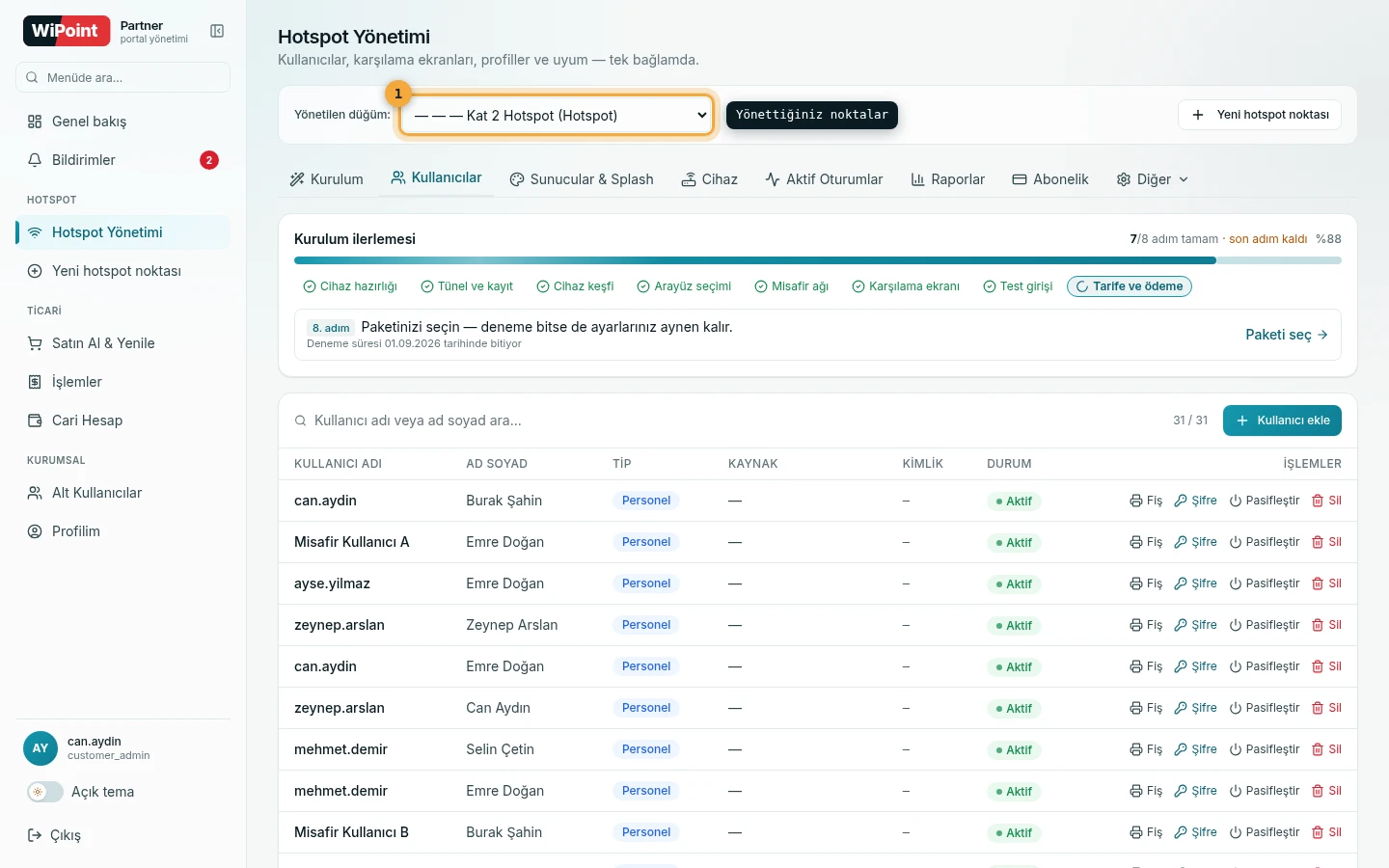
Task: Toggle the Açık tema switch
Action: [45, 792]
